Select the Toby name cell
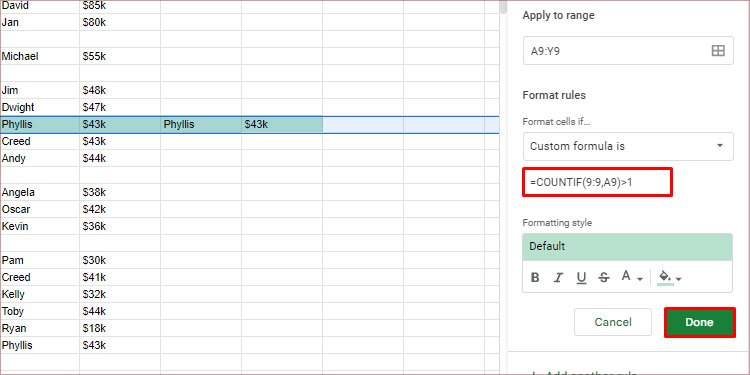 (x=40, y=311)
